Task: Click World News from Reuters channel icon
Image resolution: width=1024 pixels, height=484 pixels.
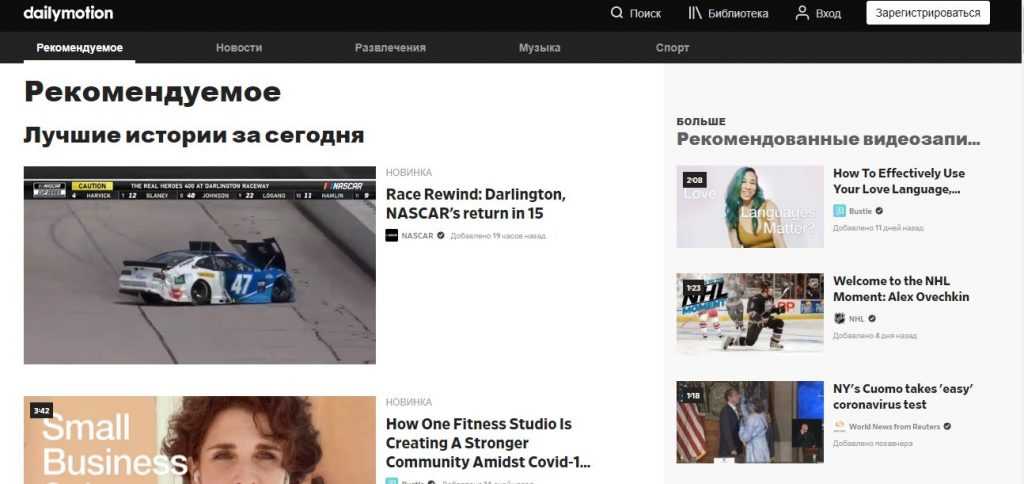Action: pyautogui.click(x=840, y=426)
